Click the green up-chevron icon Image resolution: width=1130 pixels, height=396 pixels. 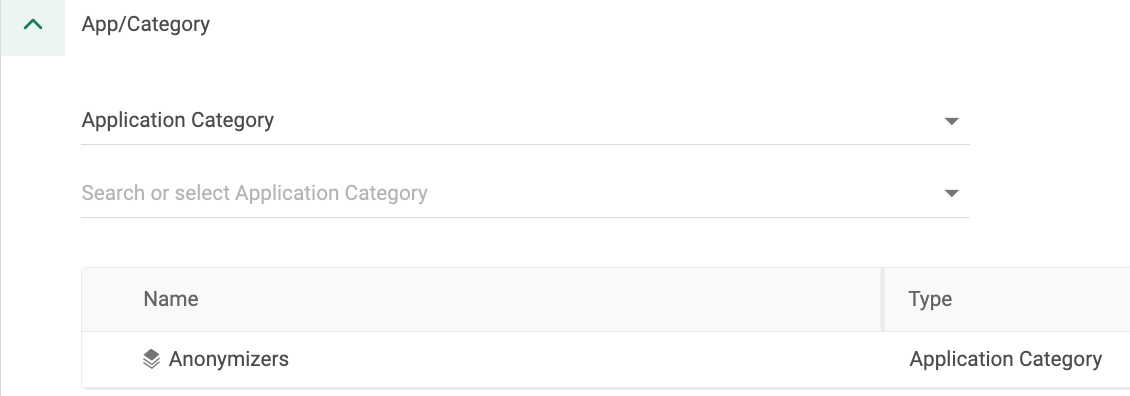click(33, 25)
